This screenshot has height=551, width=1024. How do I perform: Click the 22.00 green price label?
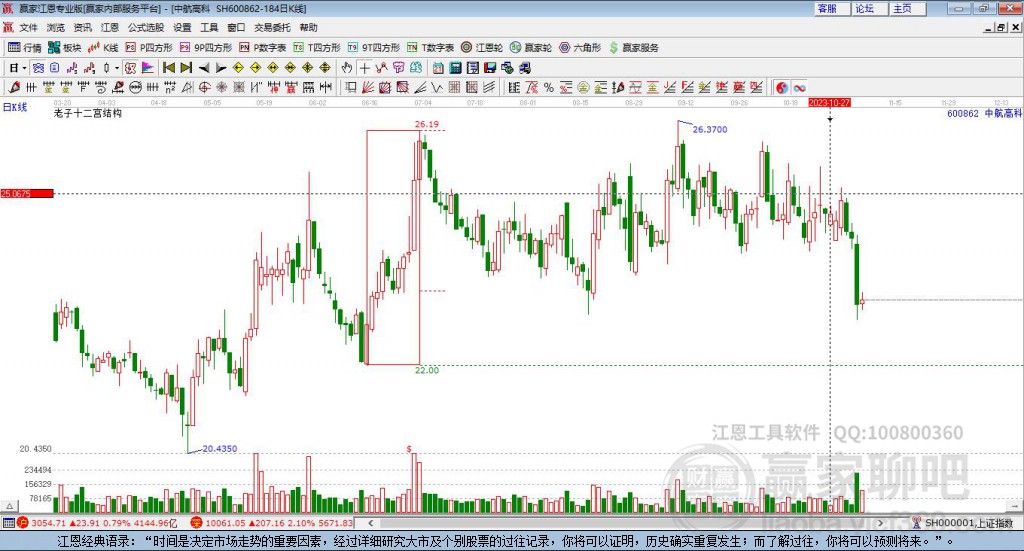coord(426,370)
